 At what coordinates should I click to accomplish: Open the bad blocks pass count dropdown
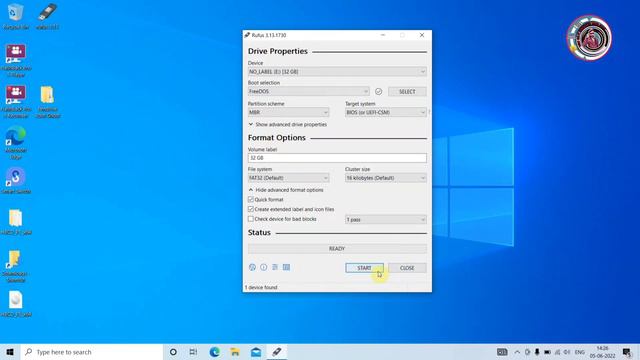[386, 220]
